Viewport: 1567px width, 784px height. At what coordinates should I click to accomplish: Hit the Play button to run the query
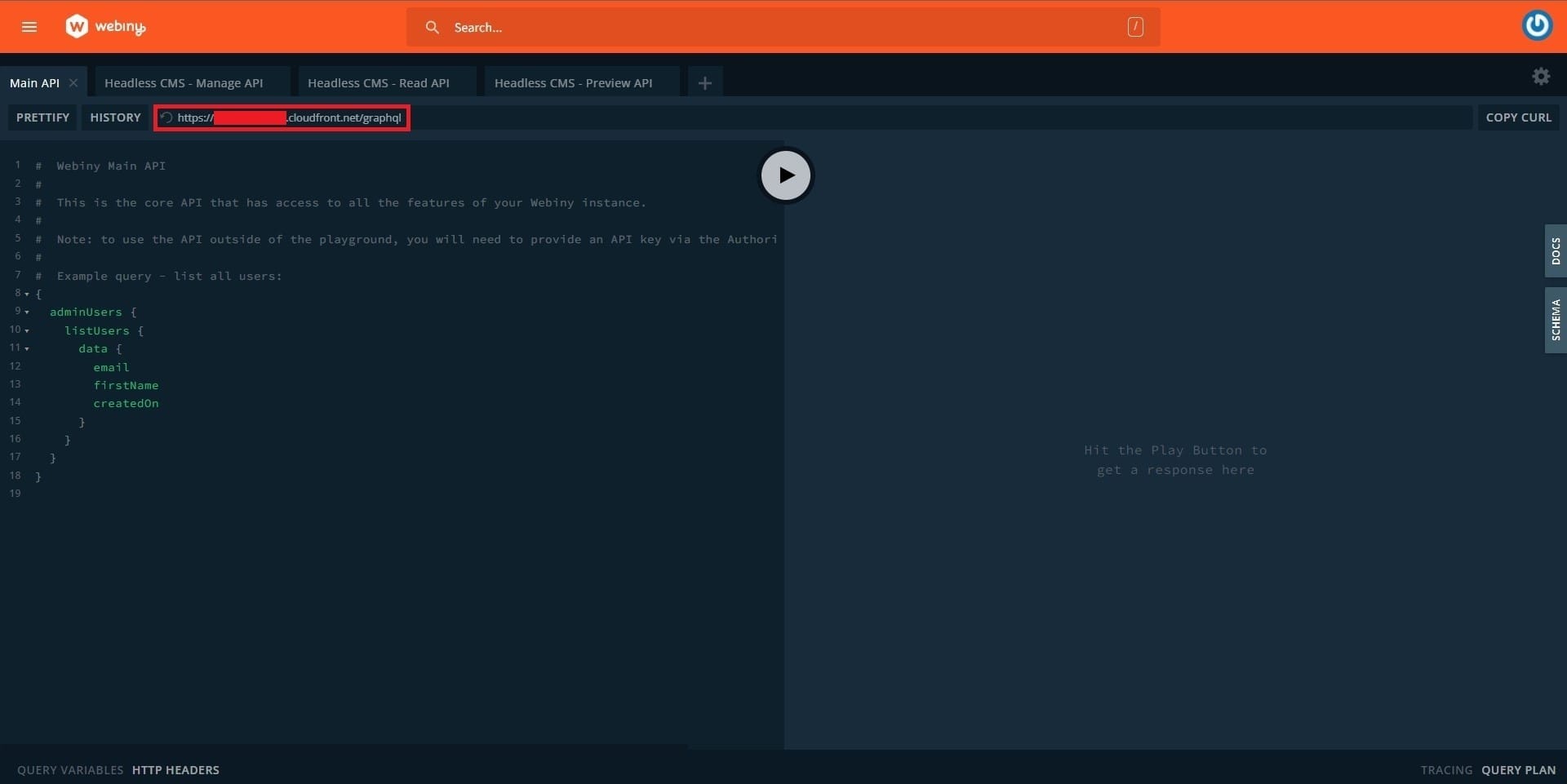(x=786, y=175)
